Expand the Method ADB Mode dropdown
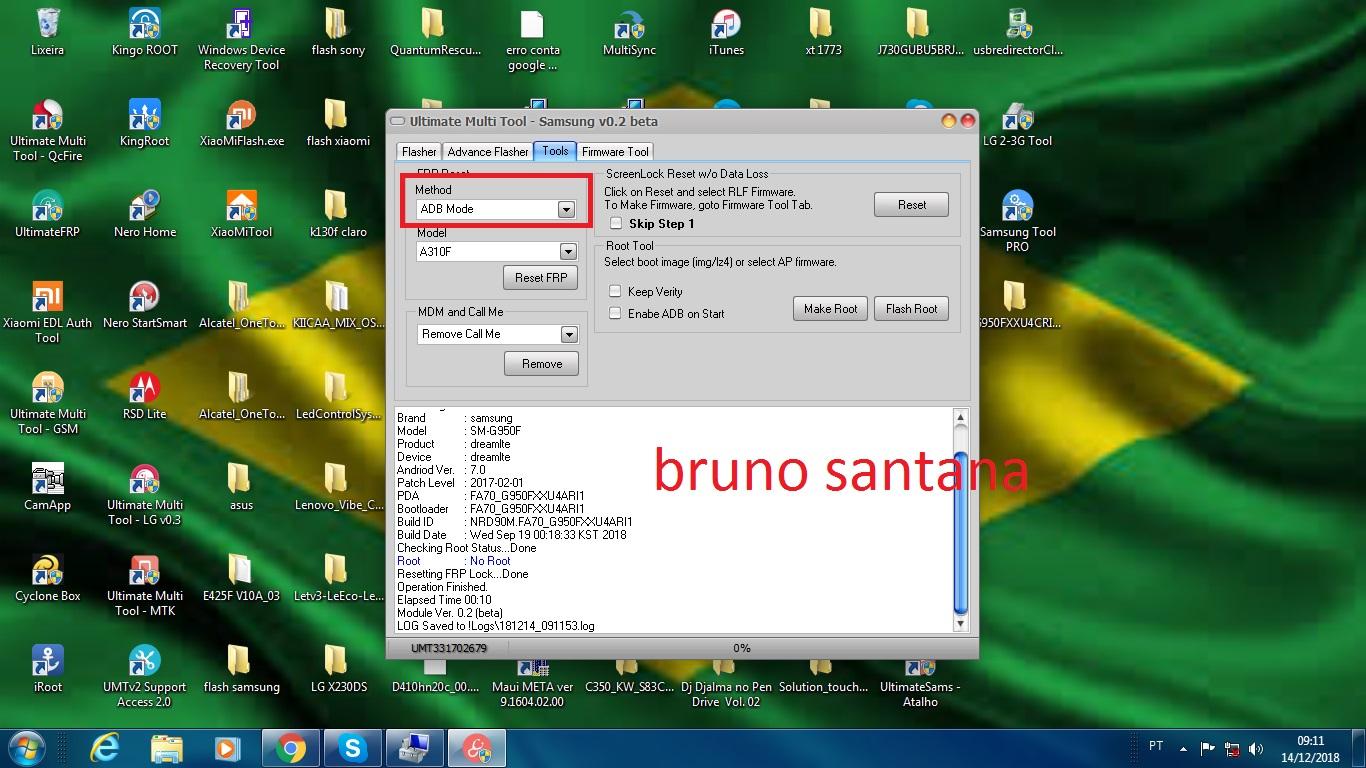 pyautogui.click(x=566, y=209)
